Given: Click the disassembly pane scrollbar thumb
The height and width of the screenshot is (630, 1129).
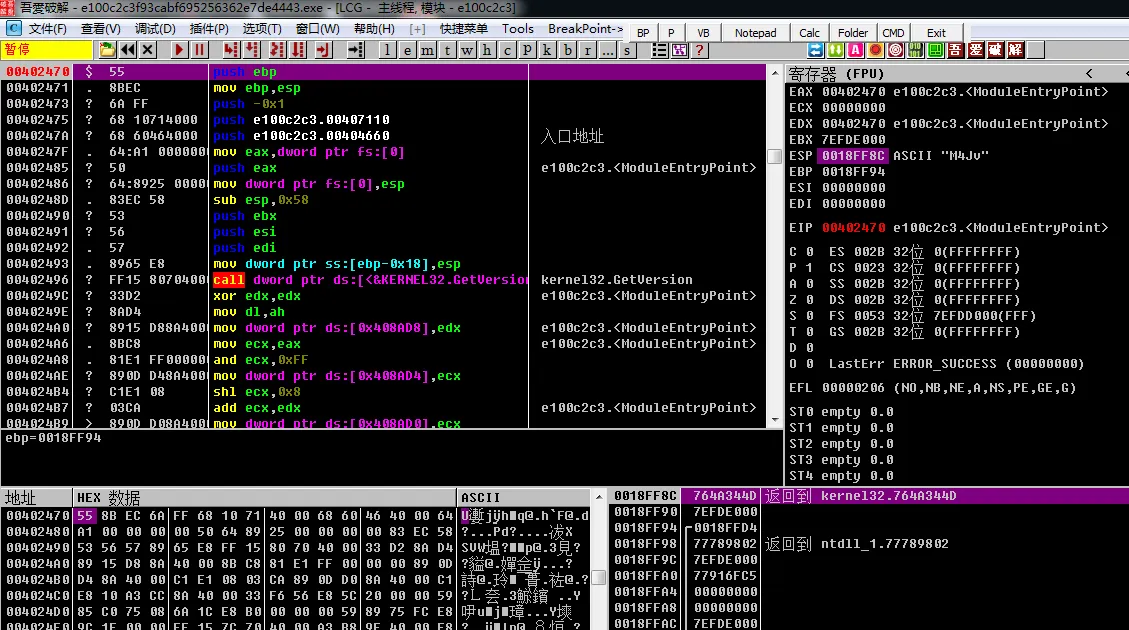Looking at the screenshot, I should pos(774,157).
